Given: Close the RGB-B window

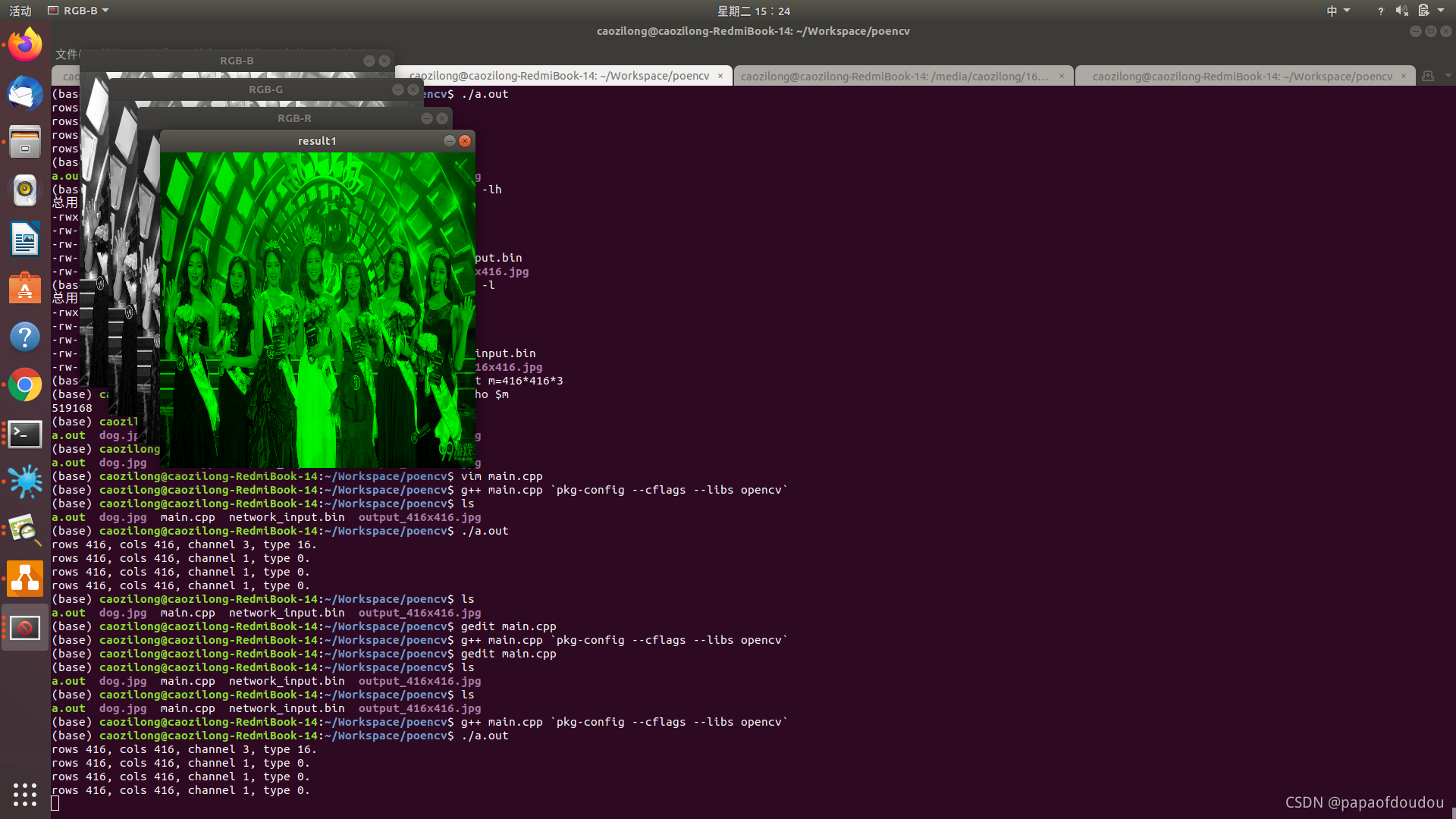Looking at the screenshot, I should tap(384, 61).
